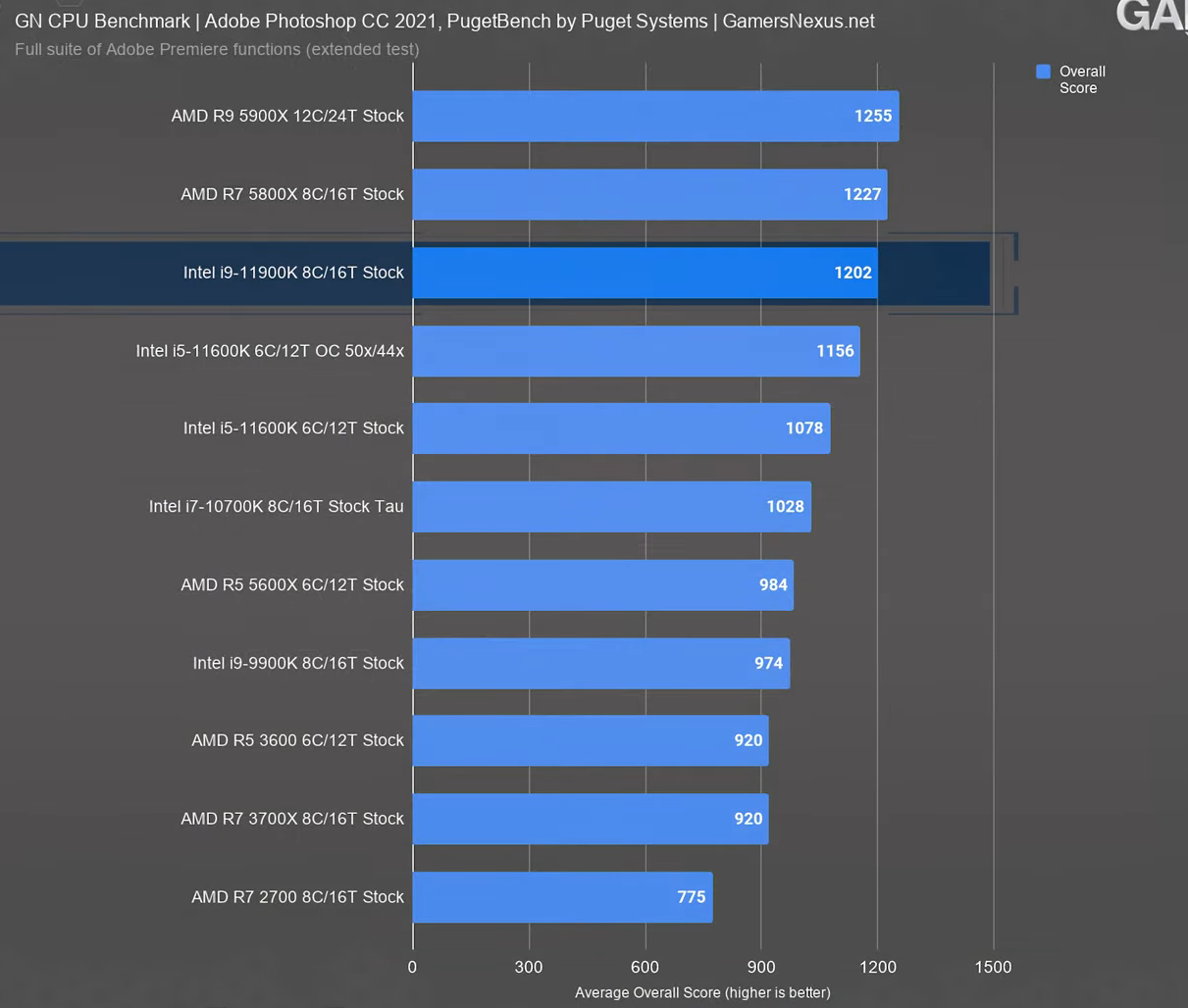Click the AMD R5 5600X label text

[291, 584]
